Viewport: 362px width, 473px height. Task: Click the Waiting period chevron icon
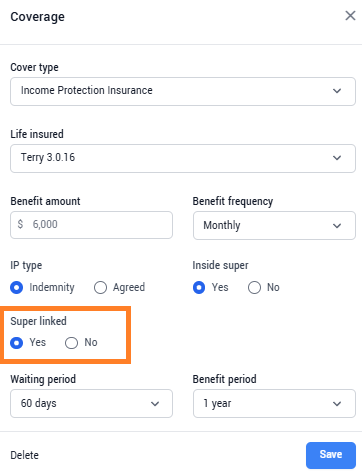(155, 404)
